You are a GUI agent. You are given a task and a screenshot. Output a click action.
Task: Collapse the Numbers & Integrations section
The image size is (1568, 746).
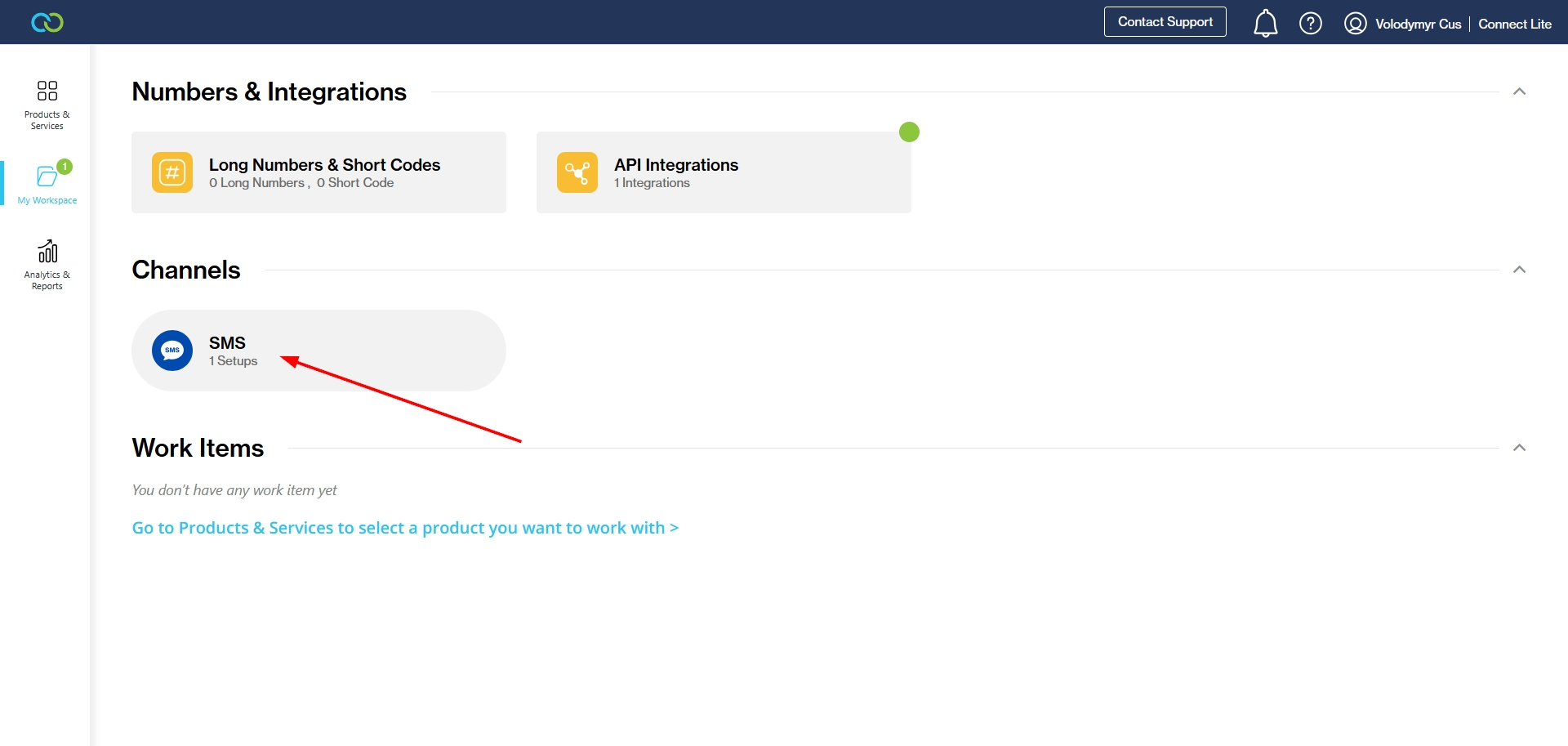(1519, 92)
